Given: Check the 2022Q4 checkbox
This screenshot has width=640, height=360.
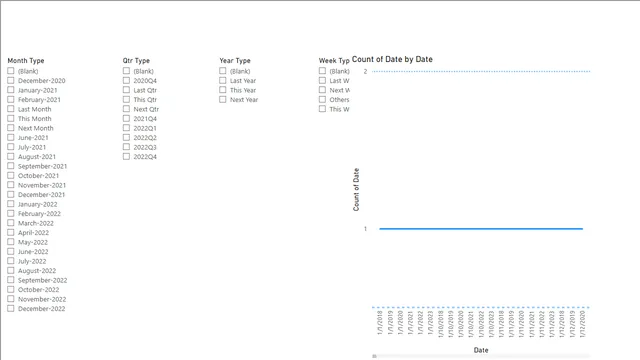Looking at the screenshot, I should [x=126, y=156].
